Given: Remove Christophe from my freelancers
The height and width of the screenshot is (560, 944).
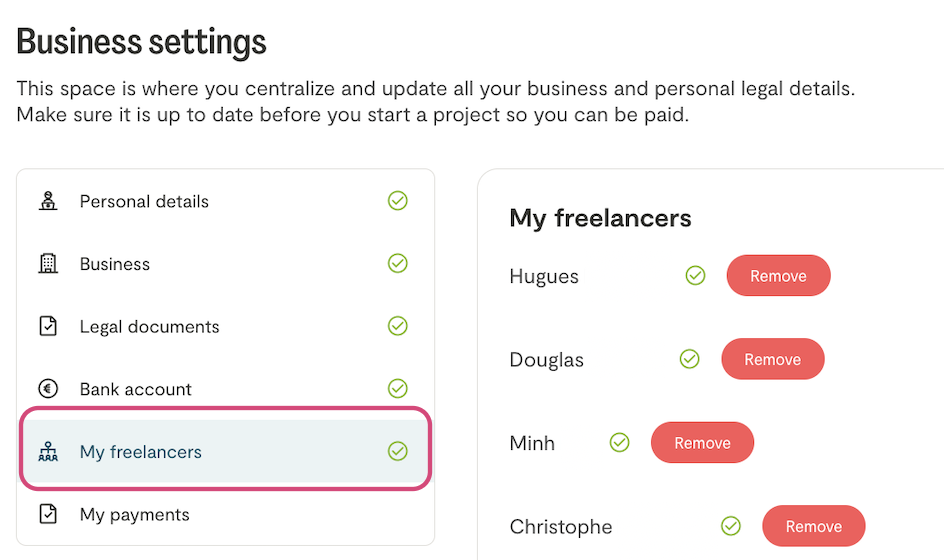Looking at the screenshot, I should 813,526.
